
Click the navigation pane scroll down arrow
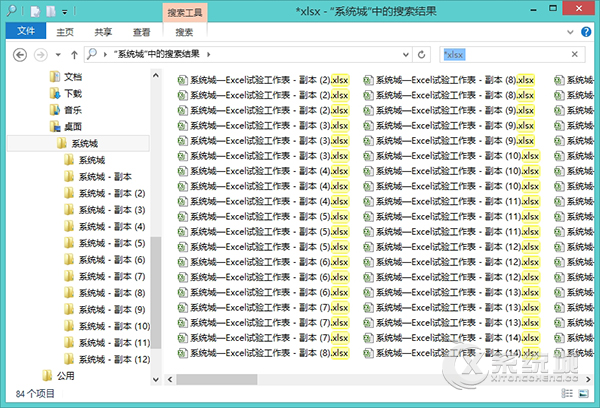point(156,380)
